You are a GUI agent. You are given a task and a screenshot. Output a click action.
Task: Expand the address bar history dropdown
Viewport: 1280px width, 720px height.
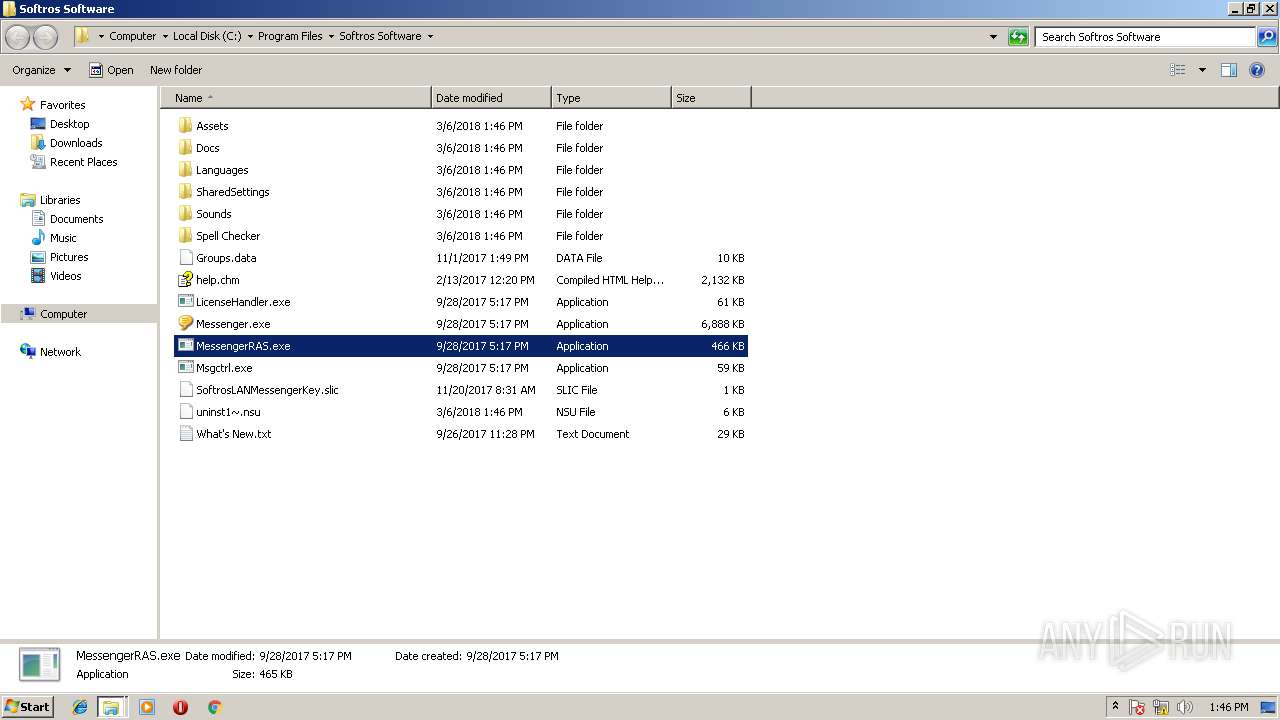tap(993, 37)
